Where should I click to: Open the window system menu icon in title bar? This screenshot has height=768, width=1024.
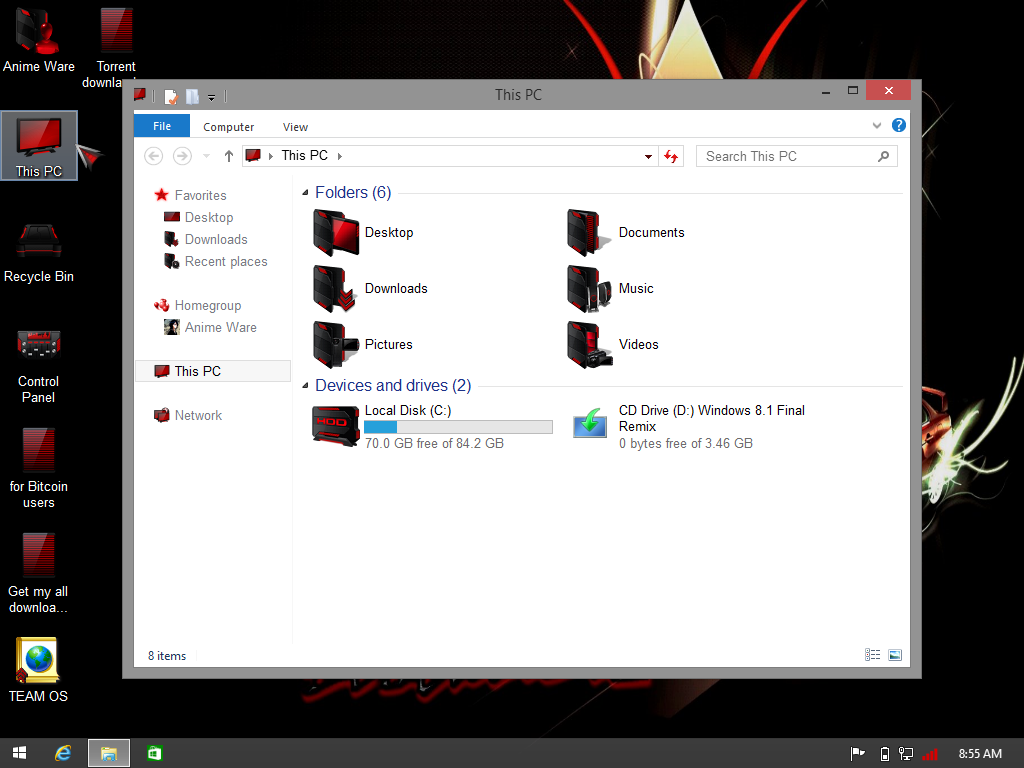pyautogui.click(x=140, y=95)
